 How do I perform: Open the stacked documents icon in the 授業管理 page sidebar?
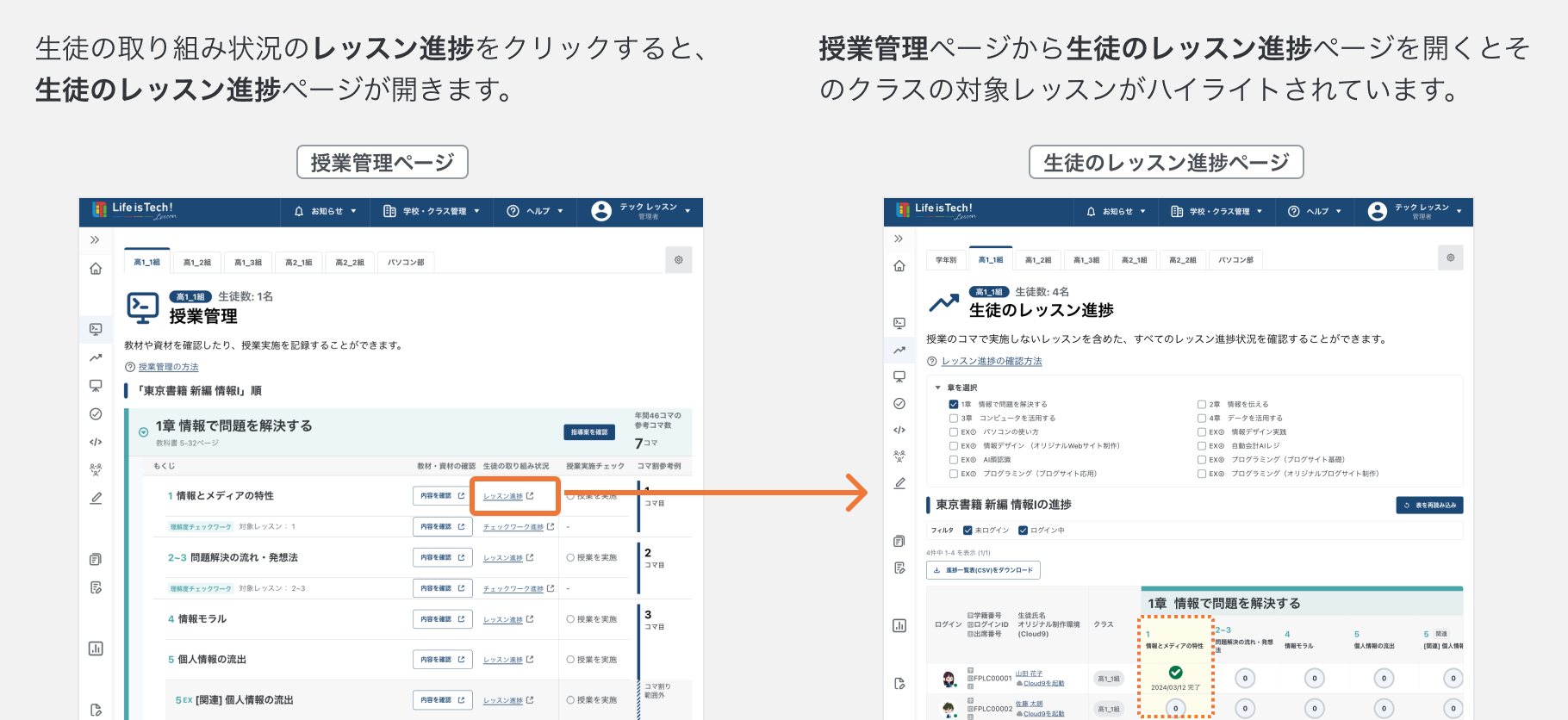[x=96, y=560]
